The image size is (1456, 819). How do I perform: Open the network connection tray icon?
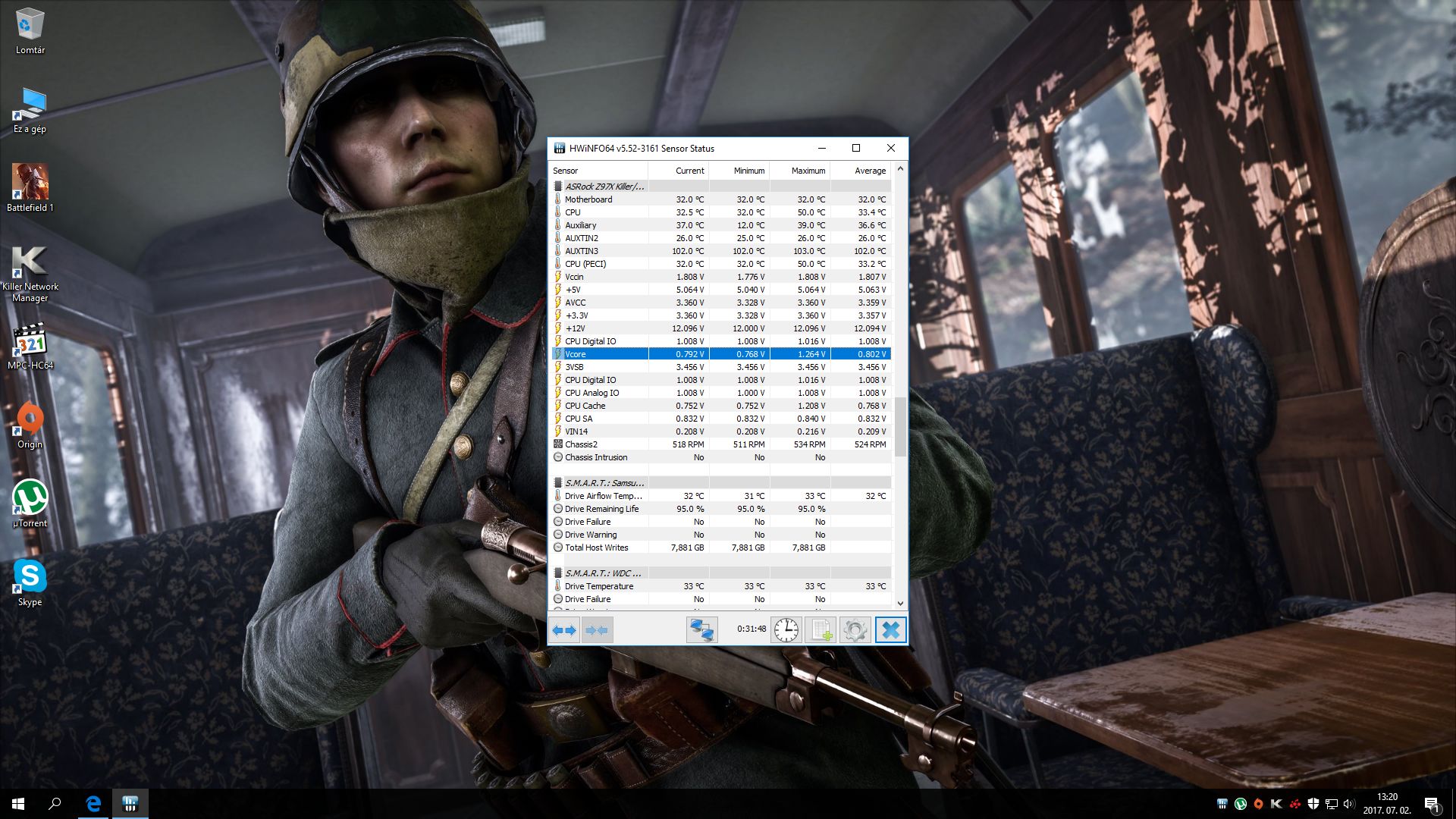[x=1331, y=804]
